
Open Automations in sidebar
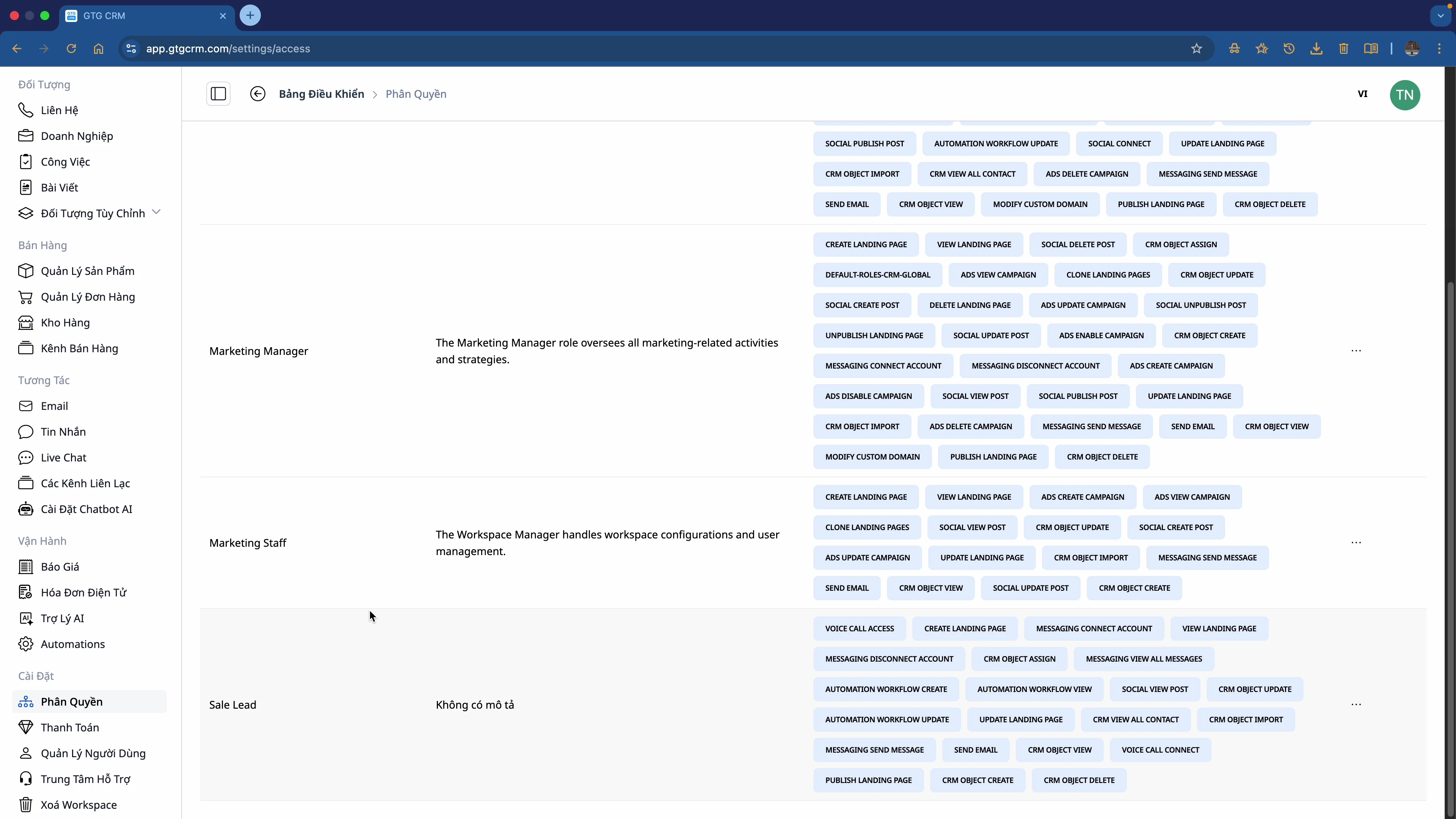[x=72, y=644]
